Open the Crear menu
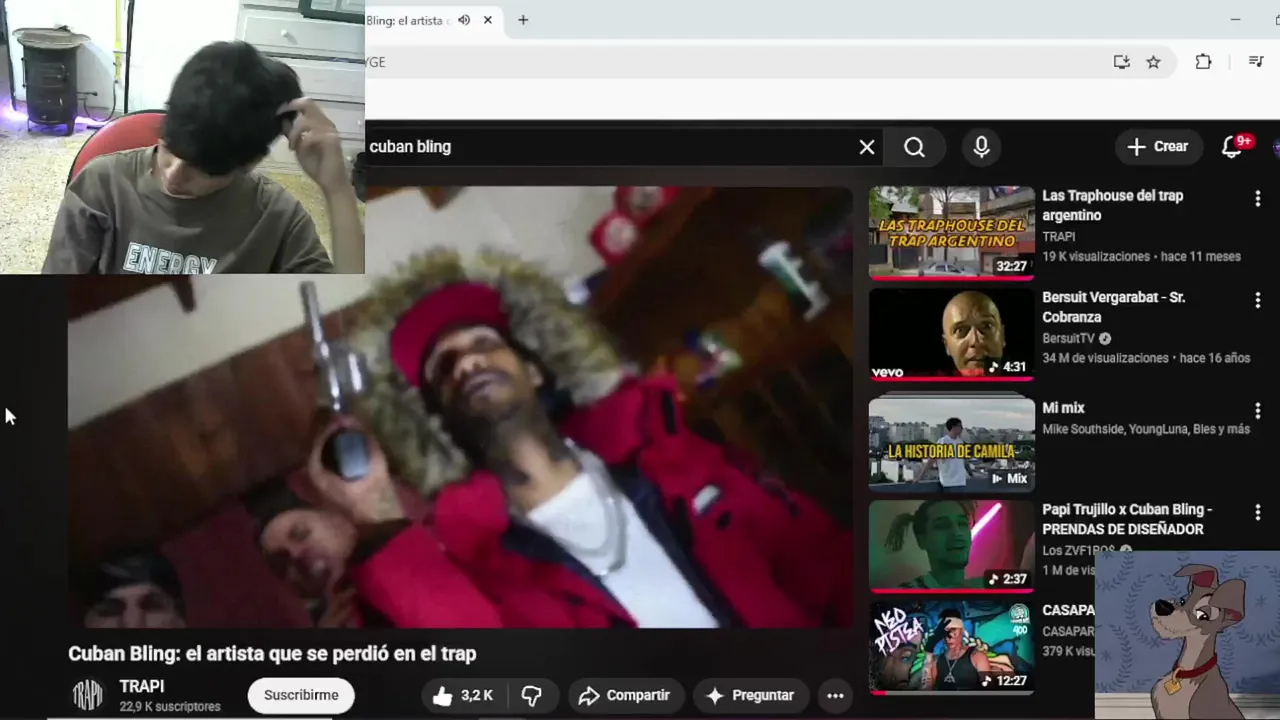The image size is (1280, 720). point(1157,146)
